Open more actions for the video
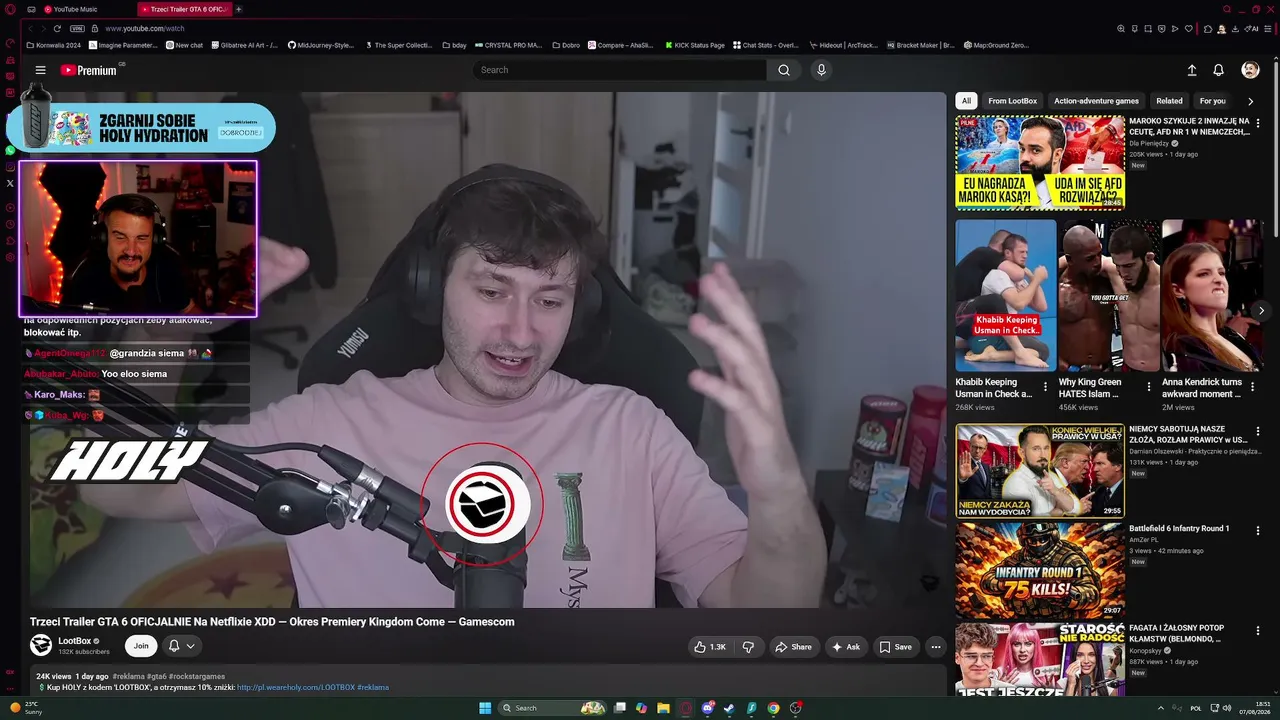This screenshot has height=720, width=1280. tap(936, 647)
